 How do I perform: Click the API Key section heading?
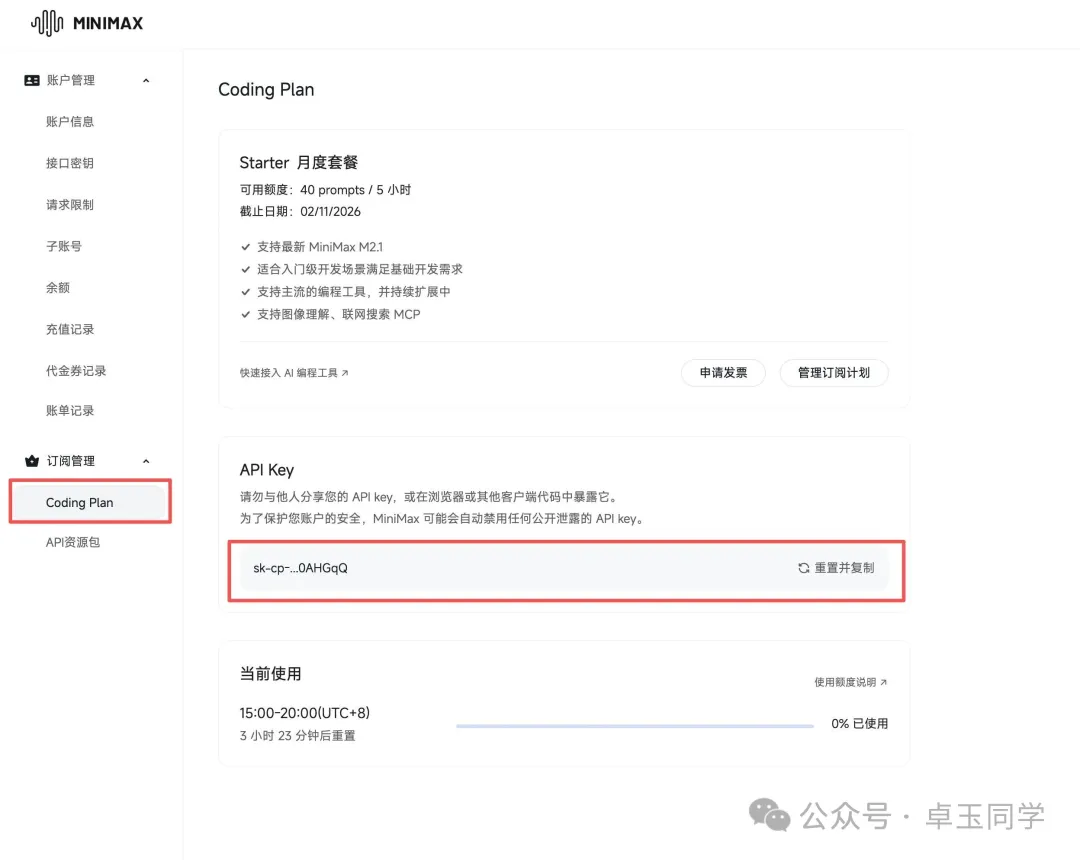(x=267, y=470)
